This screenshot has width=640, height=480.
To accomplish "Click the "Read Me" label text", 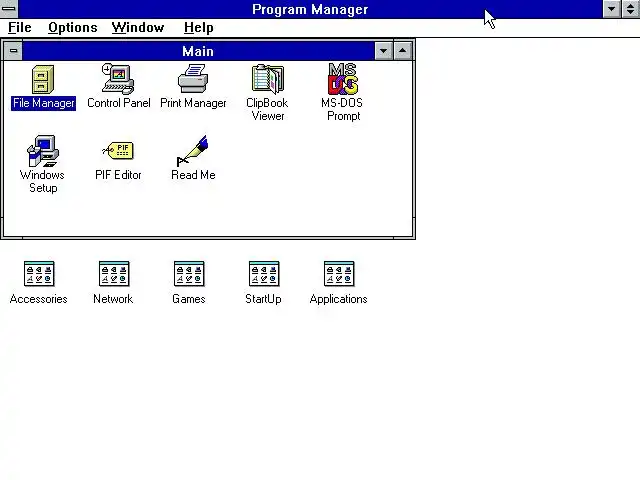I will pos(193,175).
